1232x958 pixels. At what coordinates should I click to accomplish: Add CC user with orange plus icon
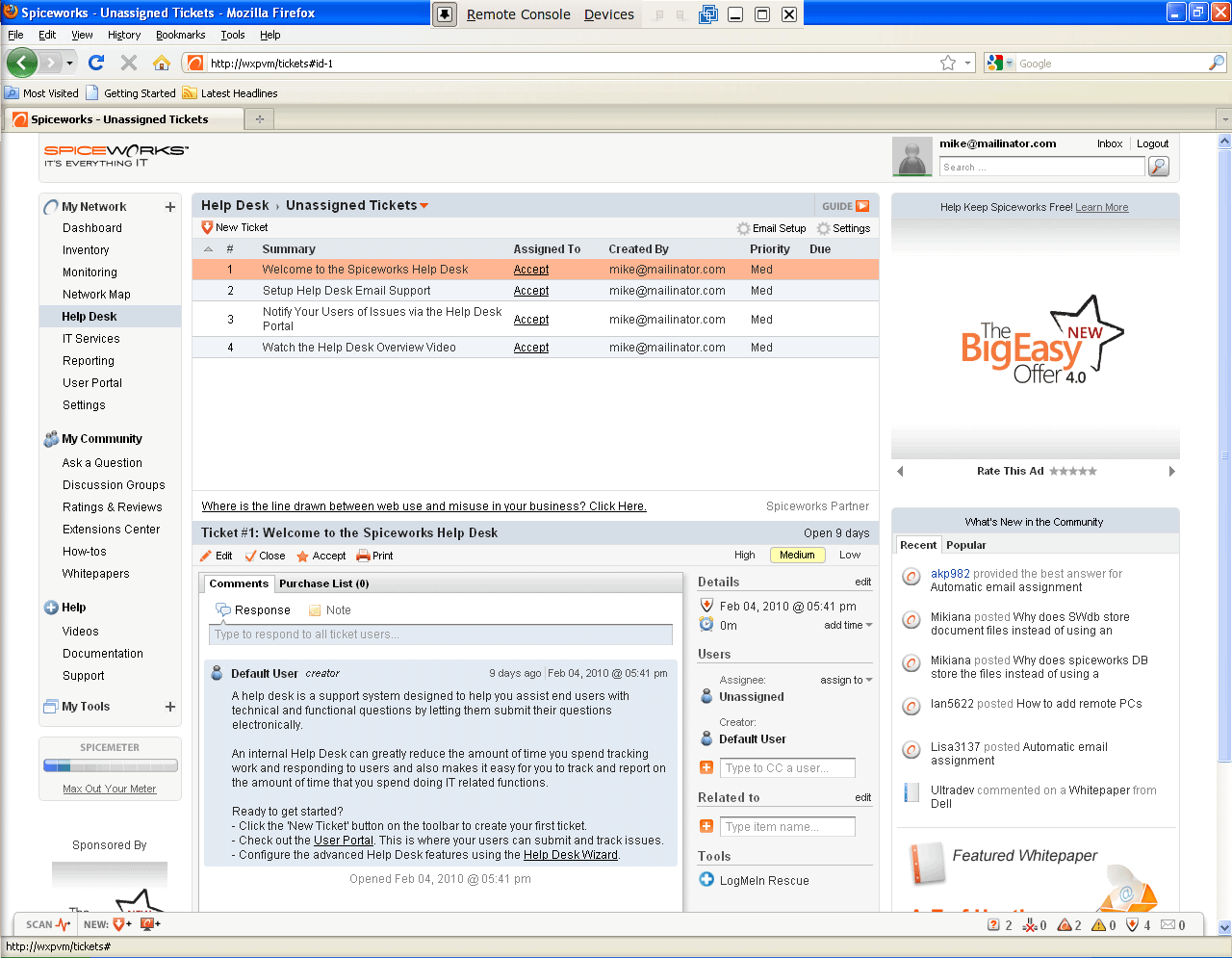tap(706, 767)
